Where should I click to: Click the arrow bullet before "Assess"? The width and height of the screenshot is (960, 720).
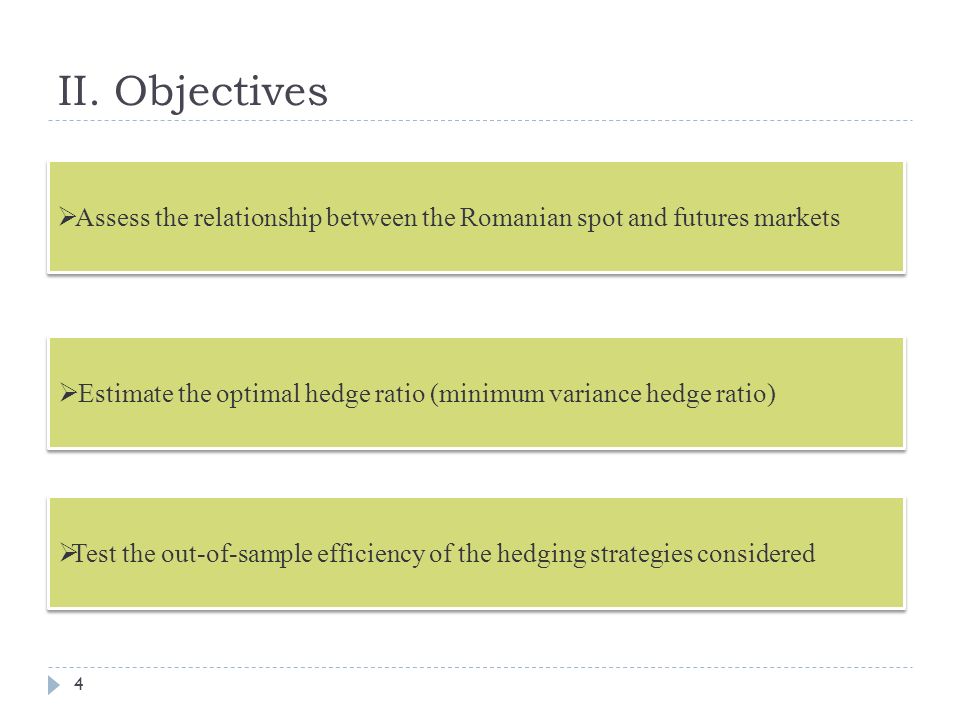coord(67,217)
